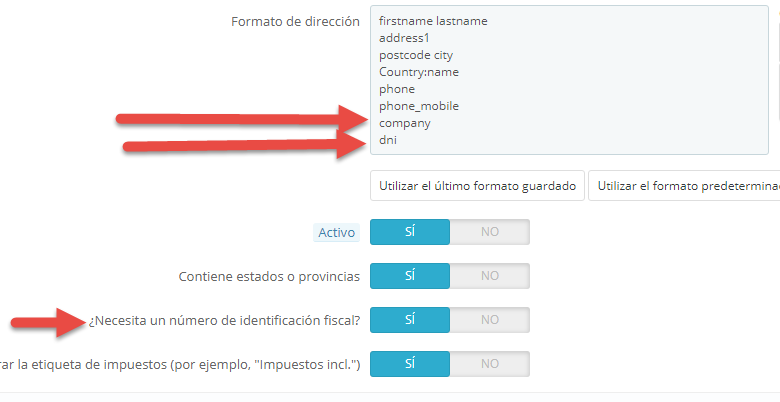
Task: Click Utilizar el formato predeterminado button
Action: point(684,187)
